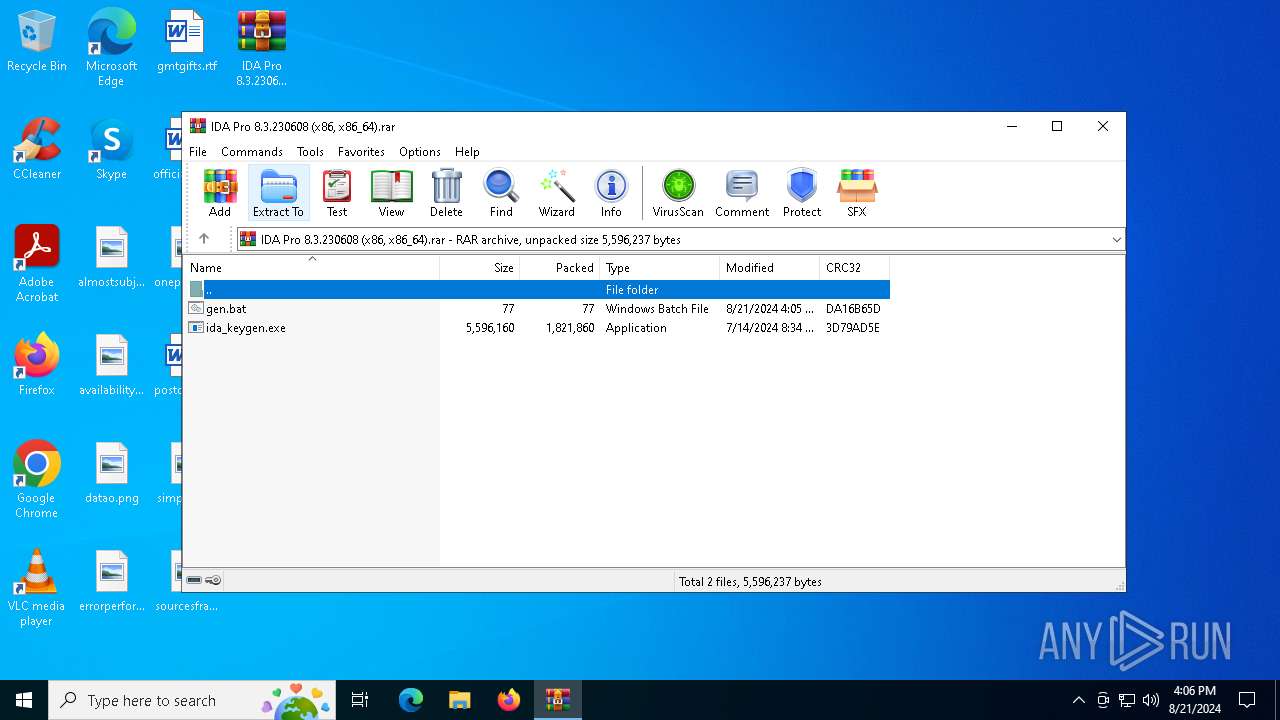Click the Delete trash can icon
Viewport: 1280px width, 720px height.
pyautogui.click(x=446, y=193)
